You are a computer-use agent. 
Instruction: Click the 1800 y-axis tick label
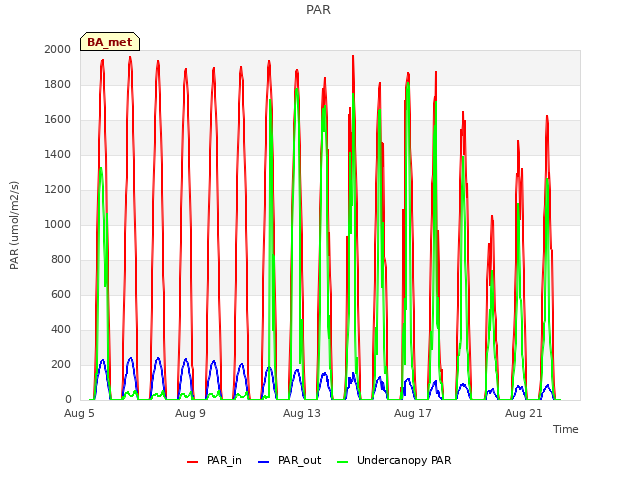tap(58, 84)
